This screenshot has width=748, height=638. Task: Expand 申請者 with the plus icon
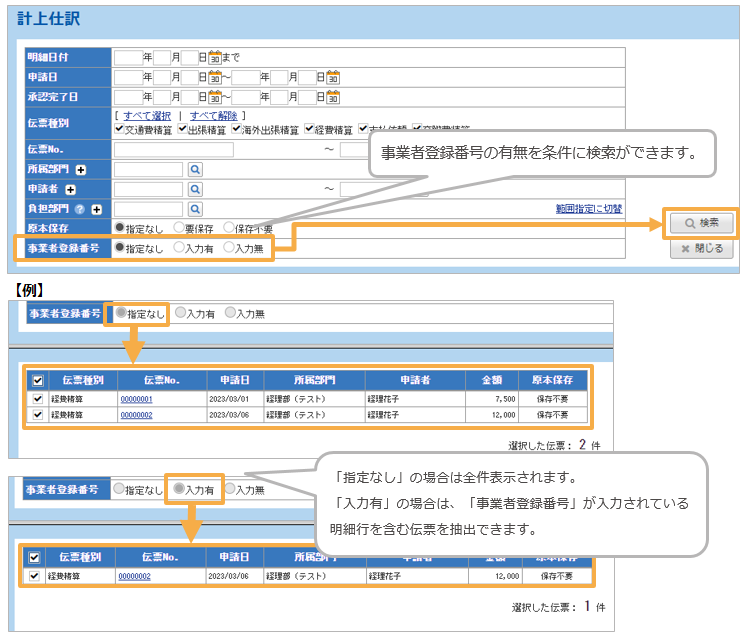70,189
